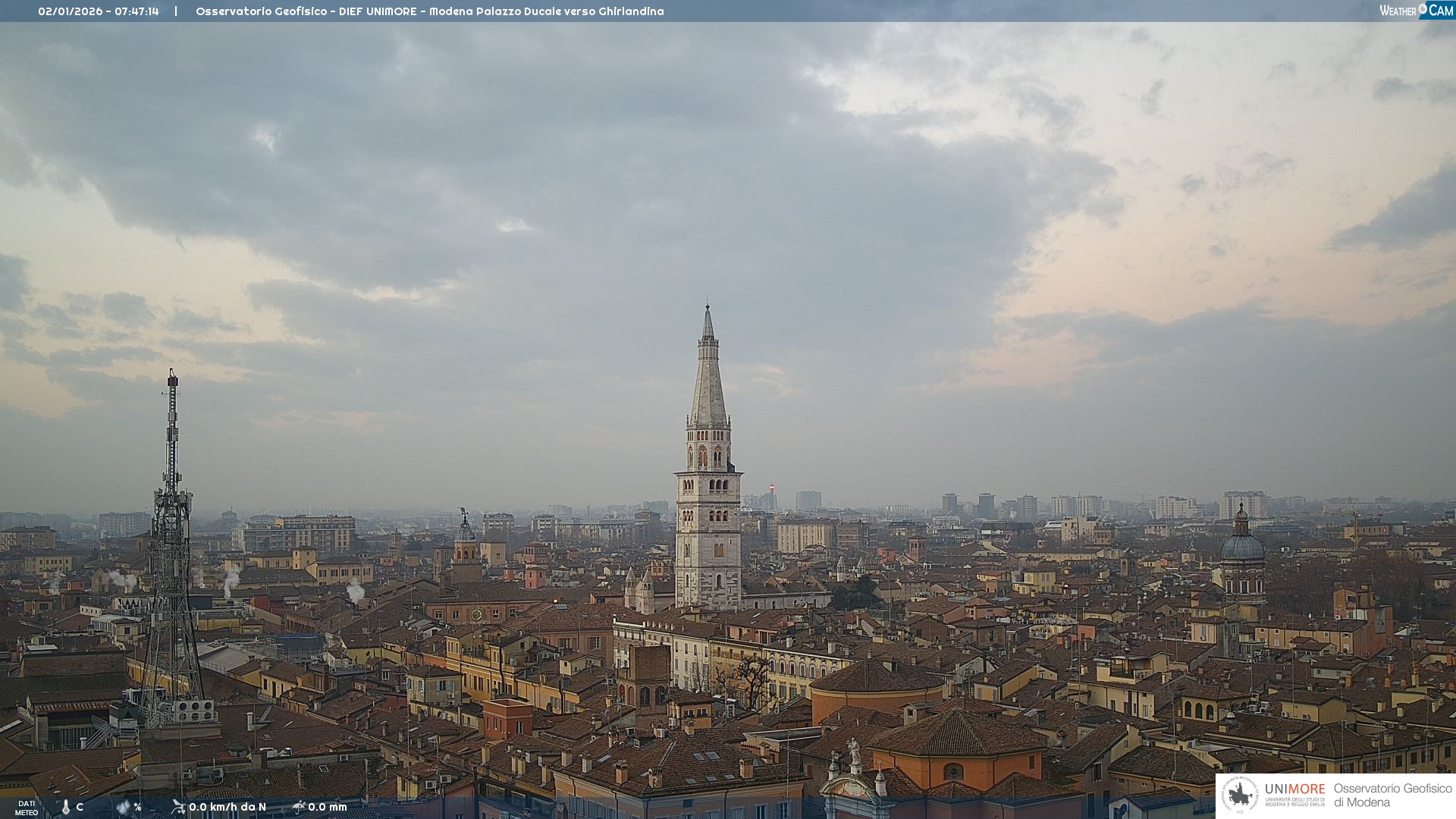Viewport: 1456px width, 819px height.
Task: Click the round UNIMORE university seal
Action: [x=1240, y=795]
